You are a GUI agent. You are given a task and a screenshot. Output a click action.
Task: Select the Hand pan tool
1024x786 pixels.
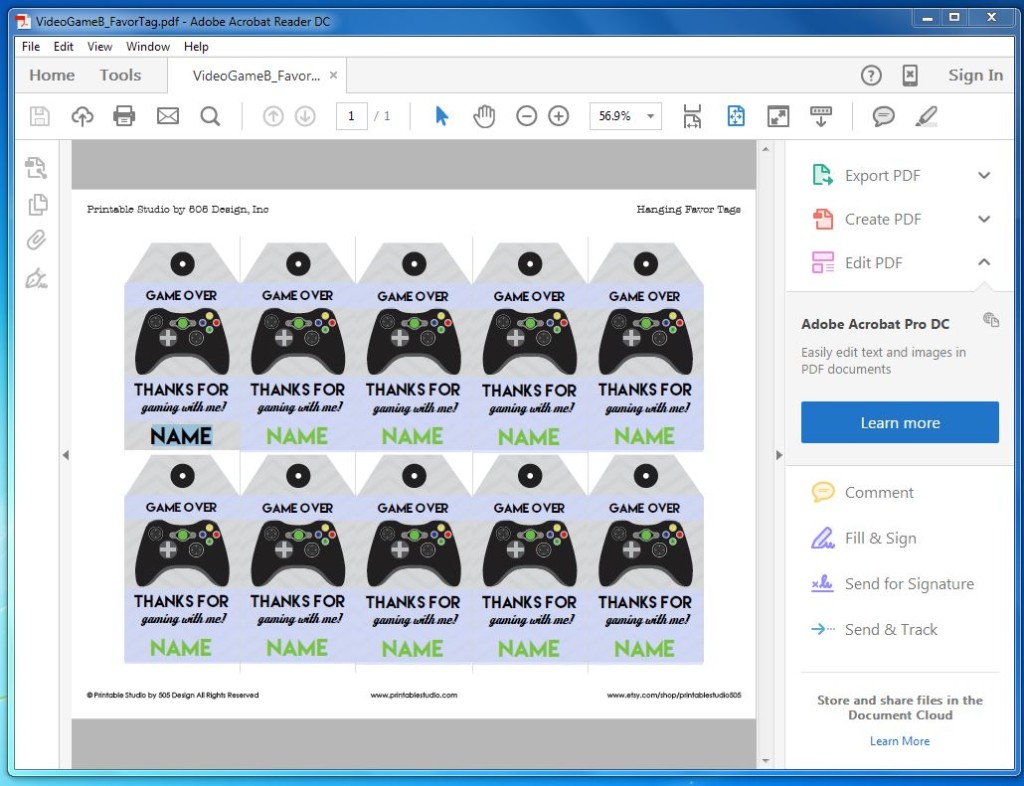pos(484,116)
